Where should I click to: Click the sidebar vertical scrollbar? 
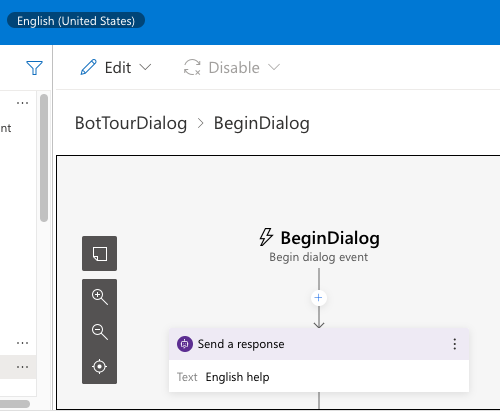tap(44, 158)
